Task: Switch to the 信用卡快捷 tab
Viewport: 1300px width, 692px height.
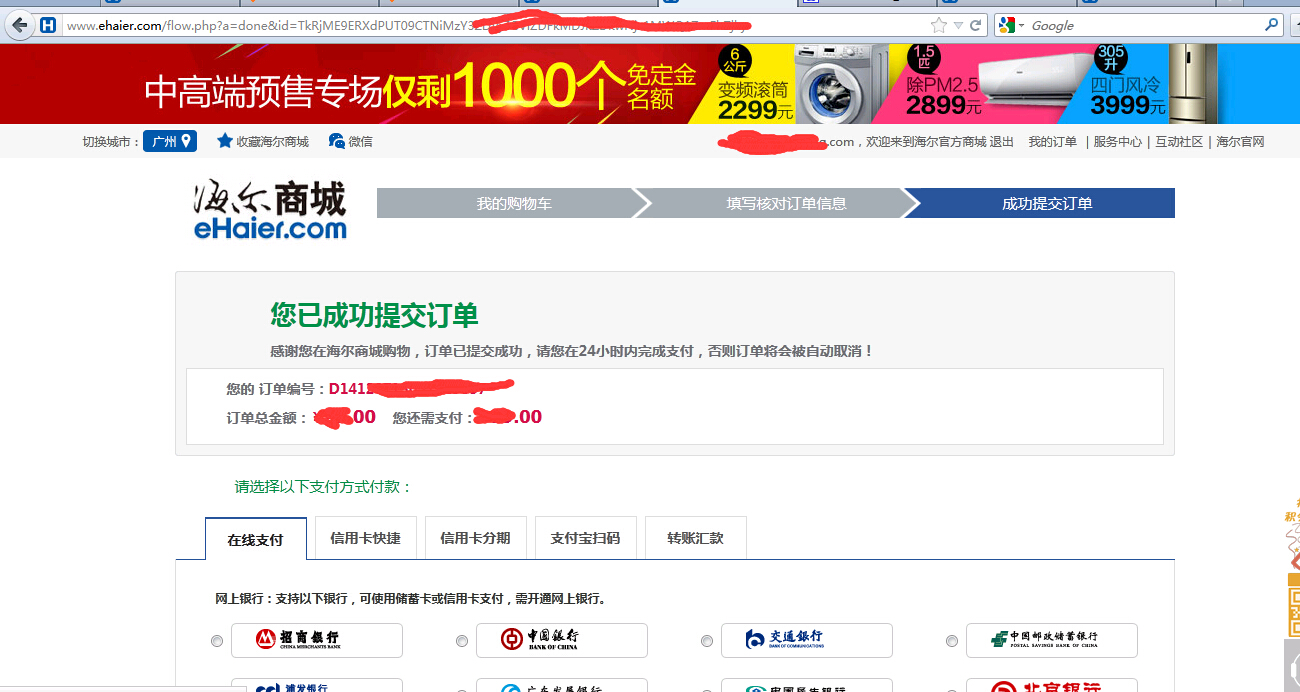Action: point(365,538)
